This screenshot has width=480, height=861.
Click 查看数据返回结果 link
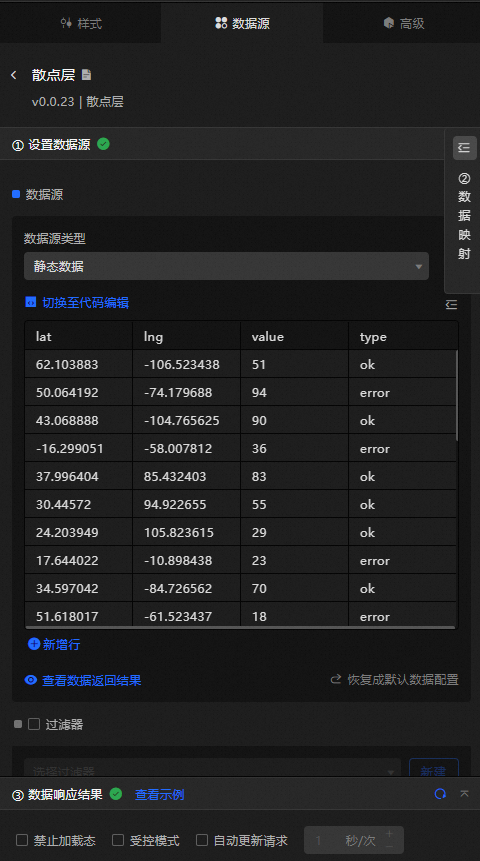[x=92, y=680]
